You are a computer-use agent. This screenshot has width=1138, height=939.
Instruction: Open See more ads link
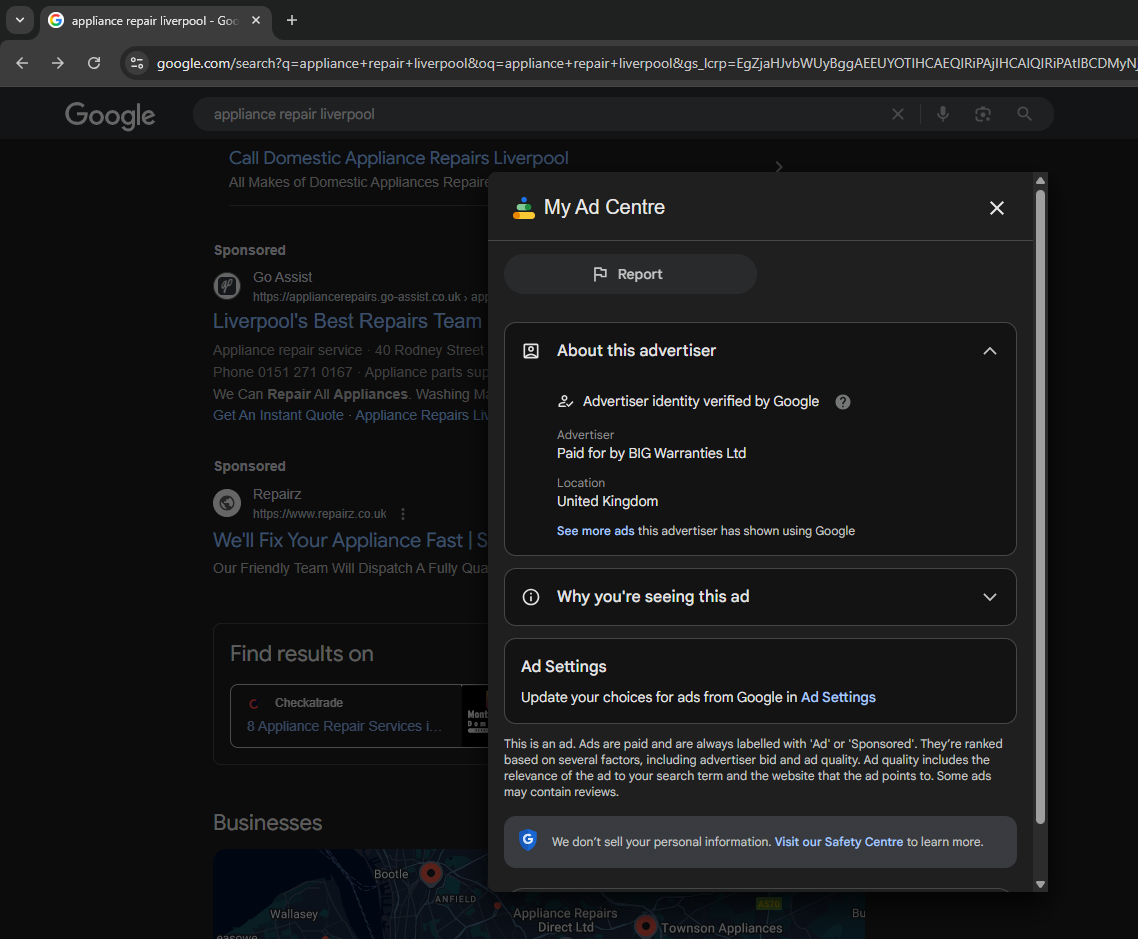point(595,531)
